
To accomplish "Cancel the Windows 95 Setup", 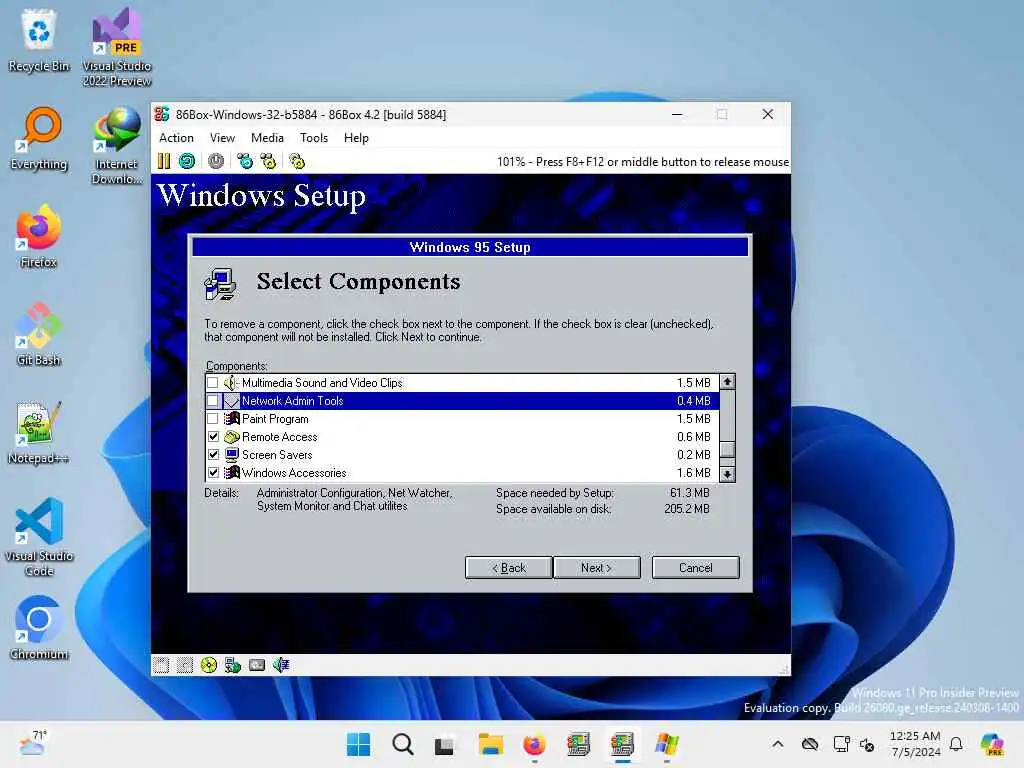I will click(x=696, y=568).
